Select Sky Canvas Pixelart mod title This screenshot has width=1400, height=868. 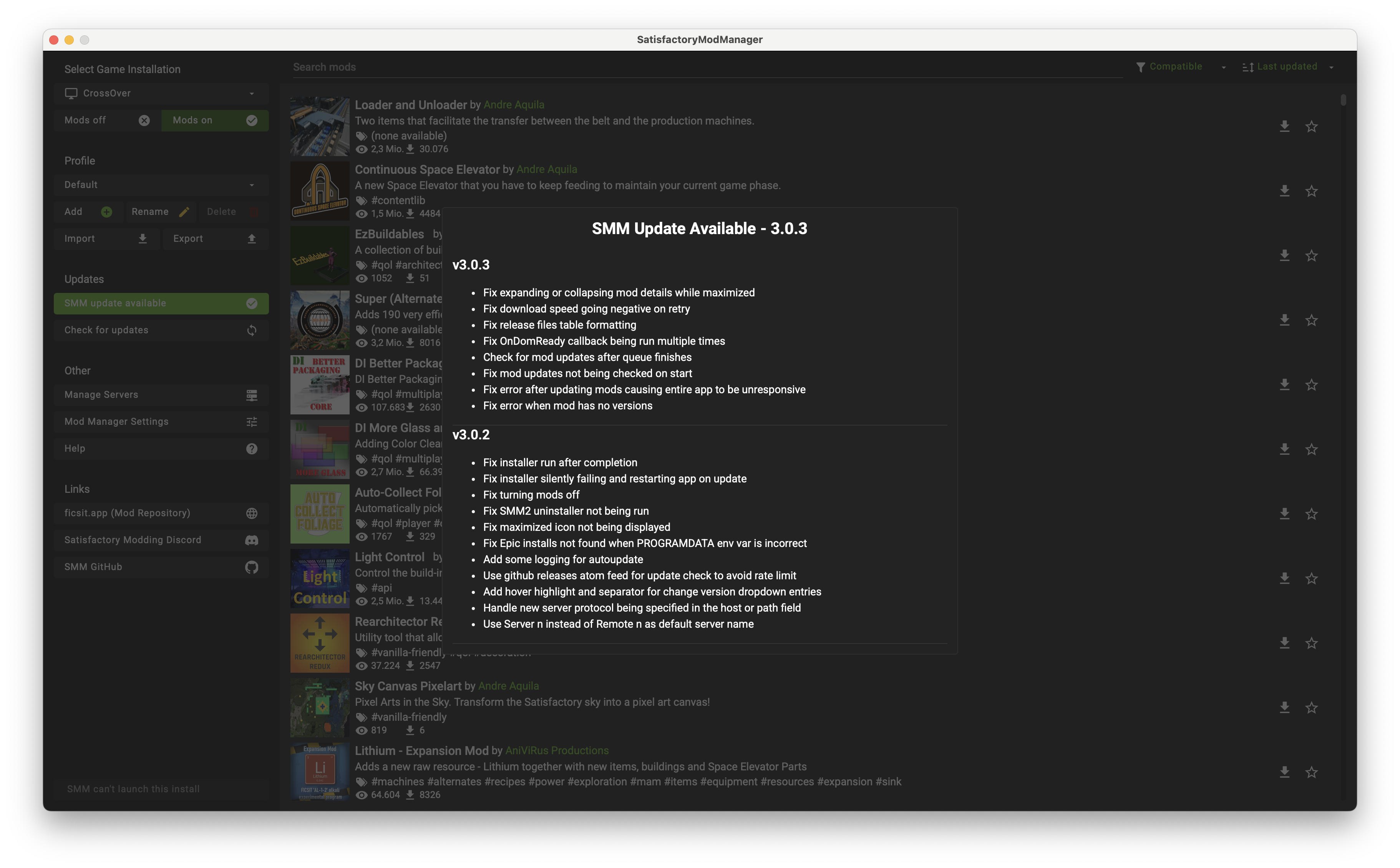[408, 686]
